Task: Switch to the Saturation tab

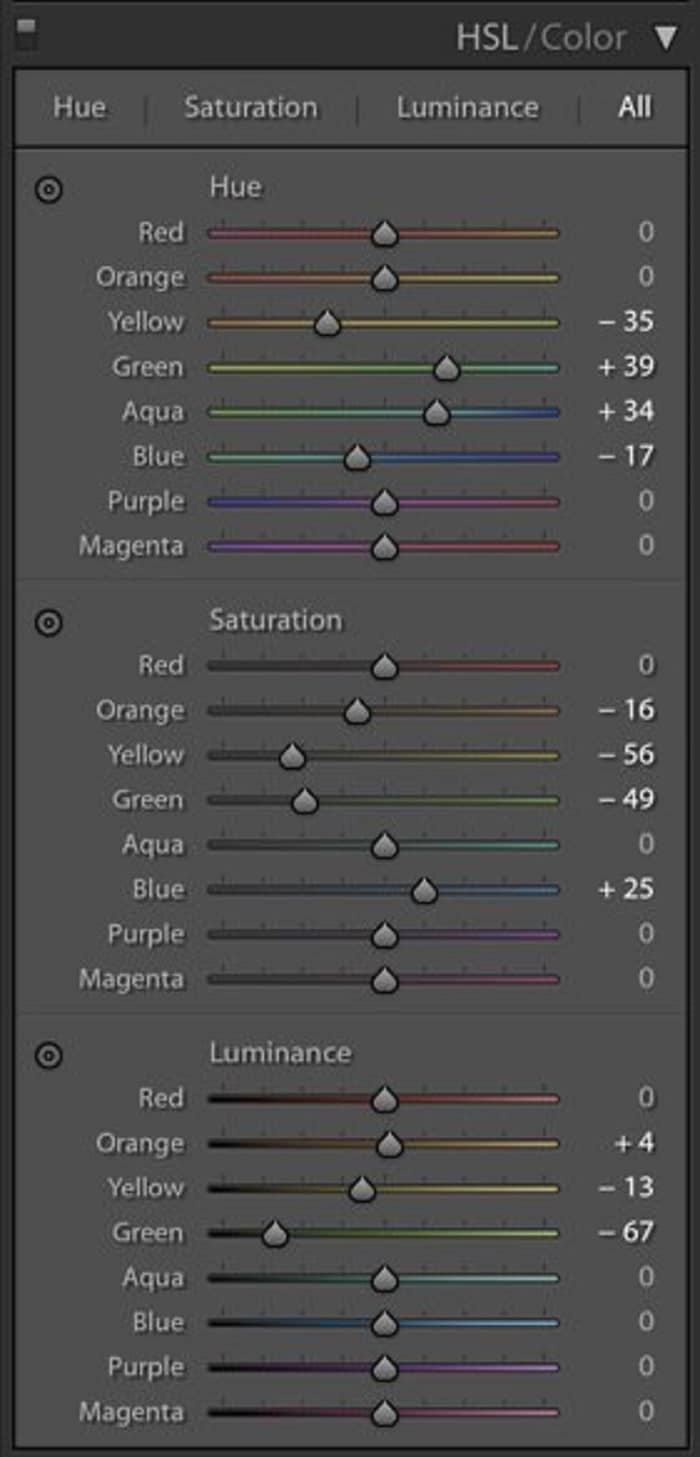Action: tap(250, 108)
